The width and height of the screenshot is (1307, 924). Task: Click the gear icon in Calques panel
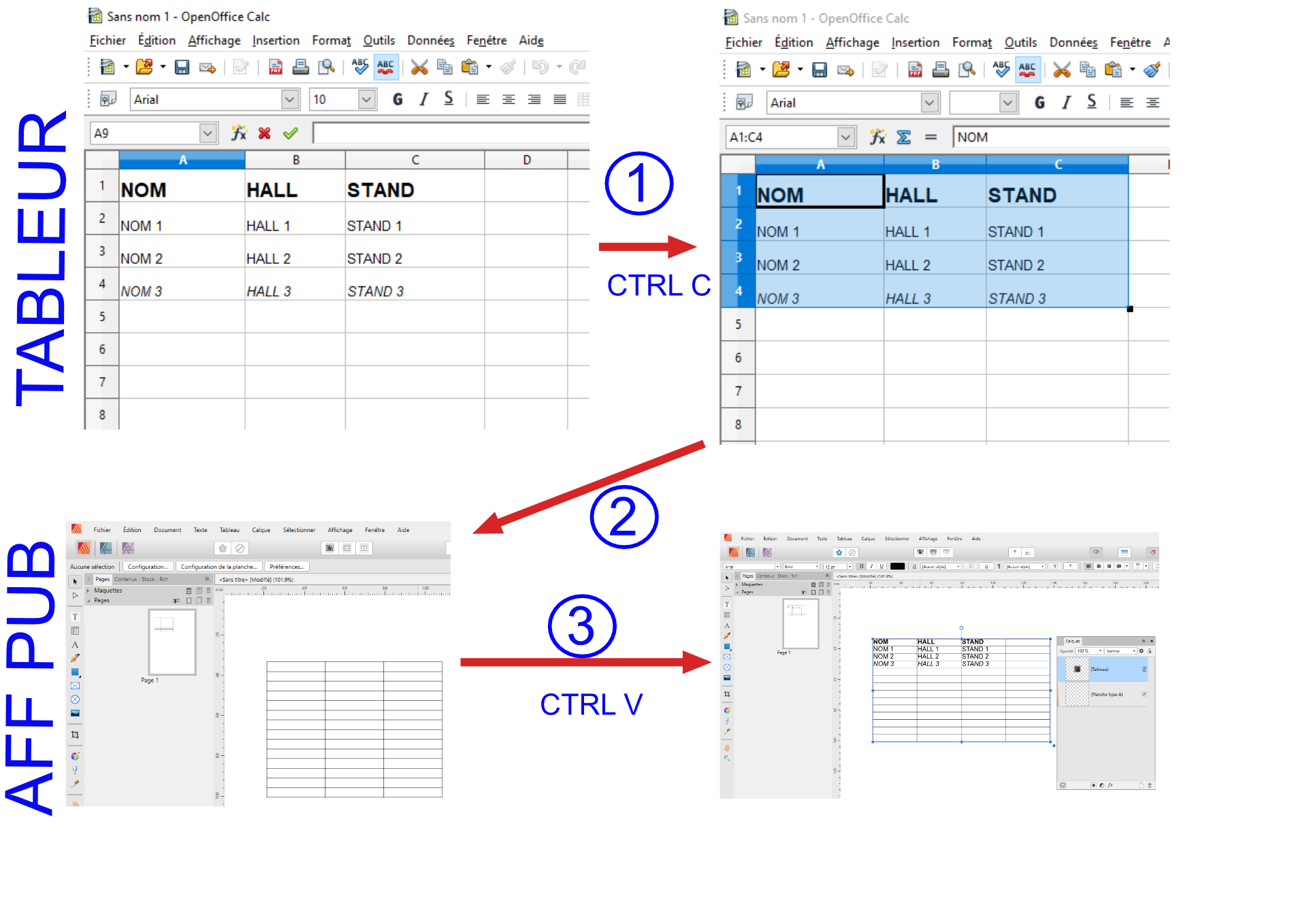pyautogui.click(x=1142, y=651)
